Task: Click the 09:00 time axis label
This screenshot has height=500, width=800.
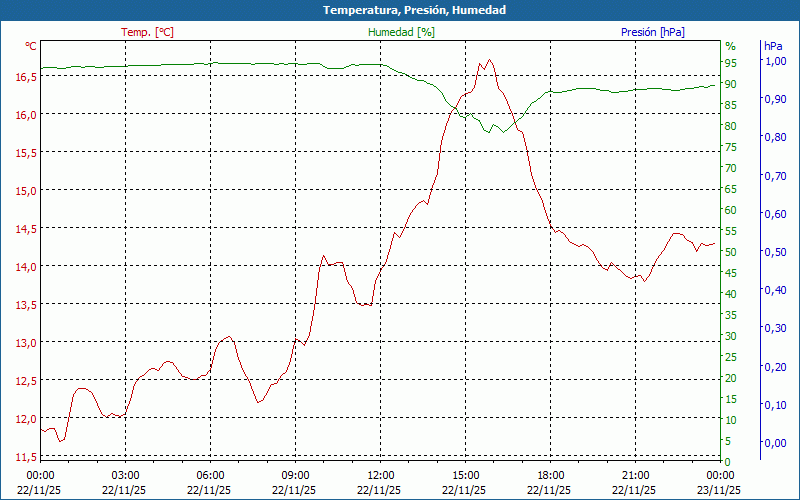Action: tap(295, 475)
